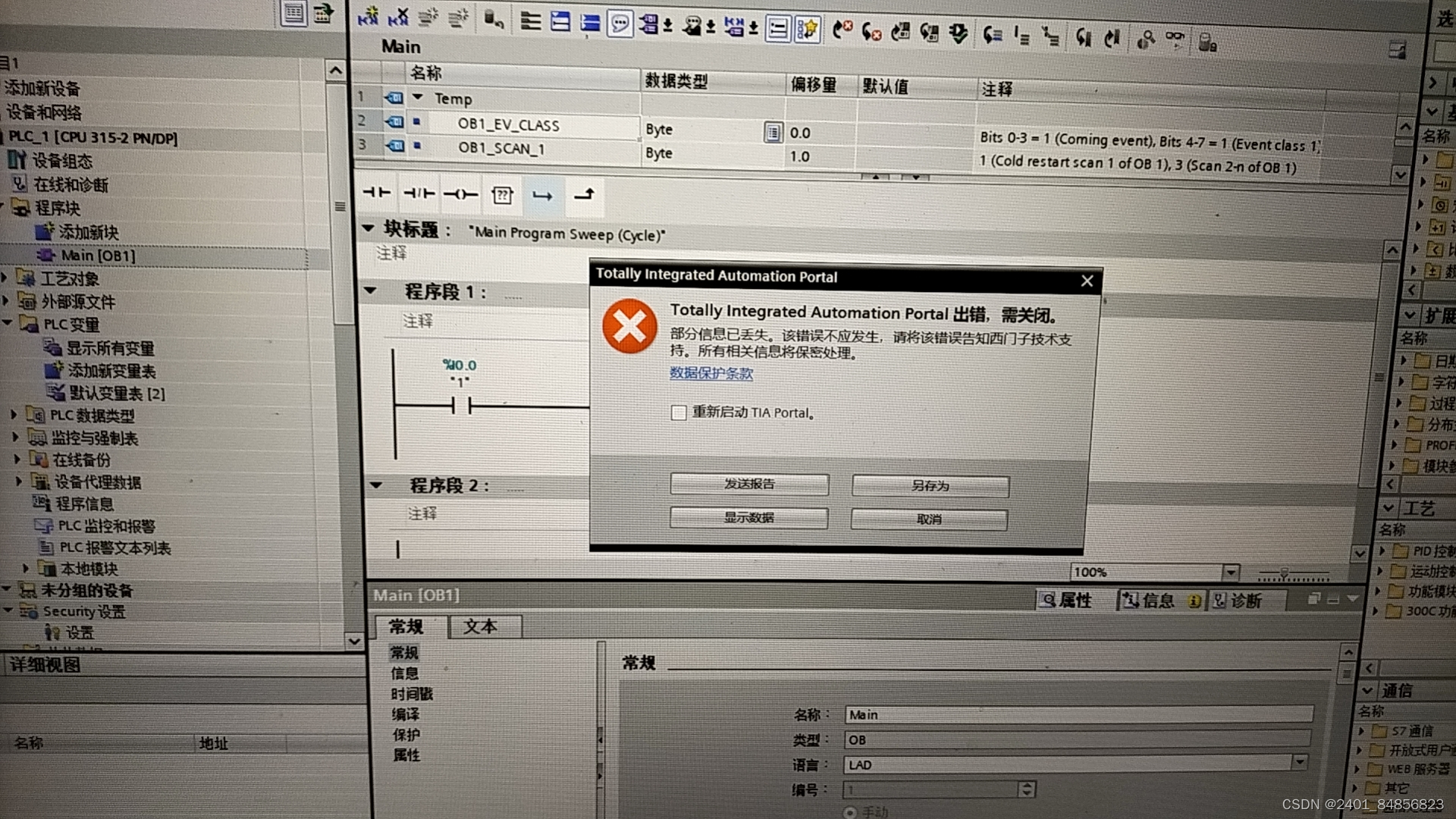Collapse the Temp row in interface table
The height and width of the screenshot is (819, 1456).
click(x=418, y=98)
